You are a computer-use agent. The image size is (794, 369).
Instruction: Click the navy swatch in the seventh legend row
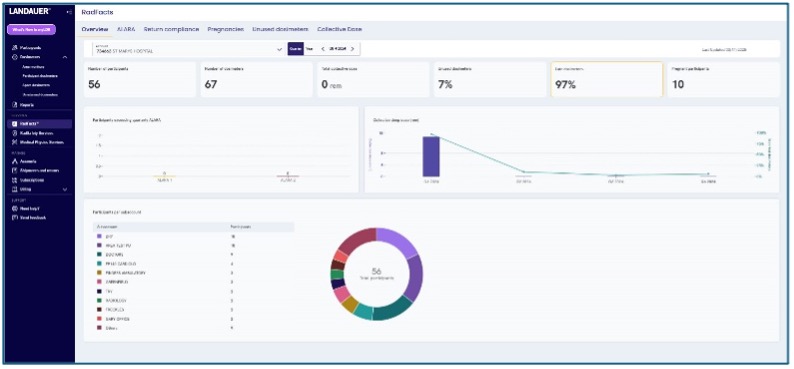[x=100, y=292]
